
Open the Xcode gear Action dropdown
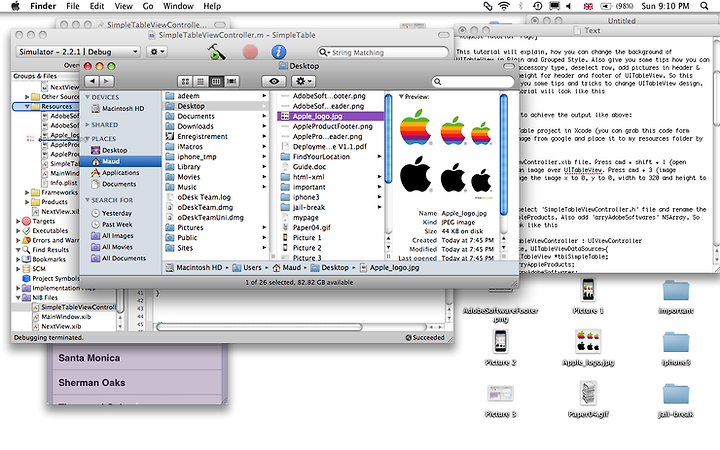(157, 52)
